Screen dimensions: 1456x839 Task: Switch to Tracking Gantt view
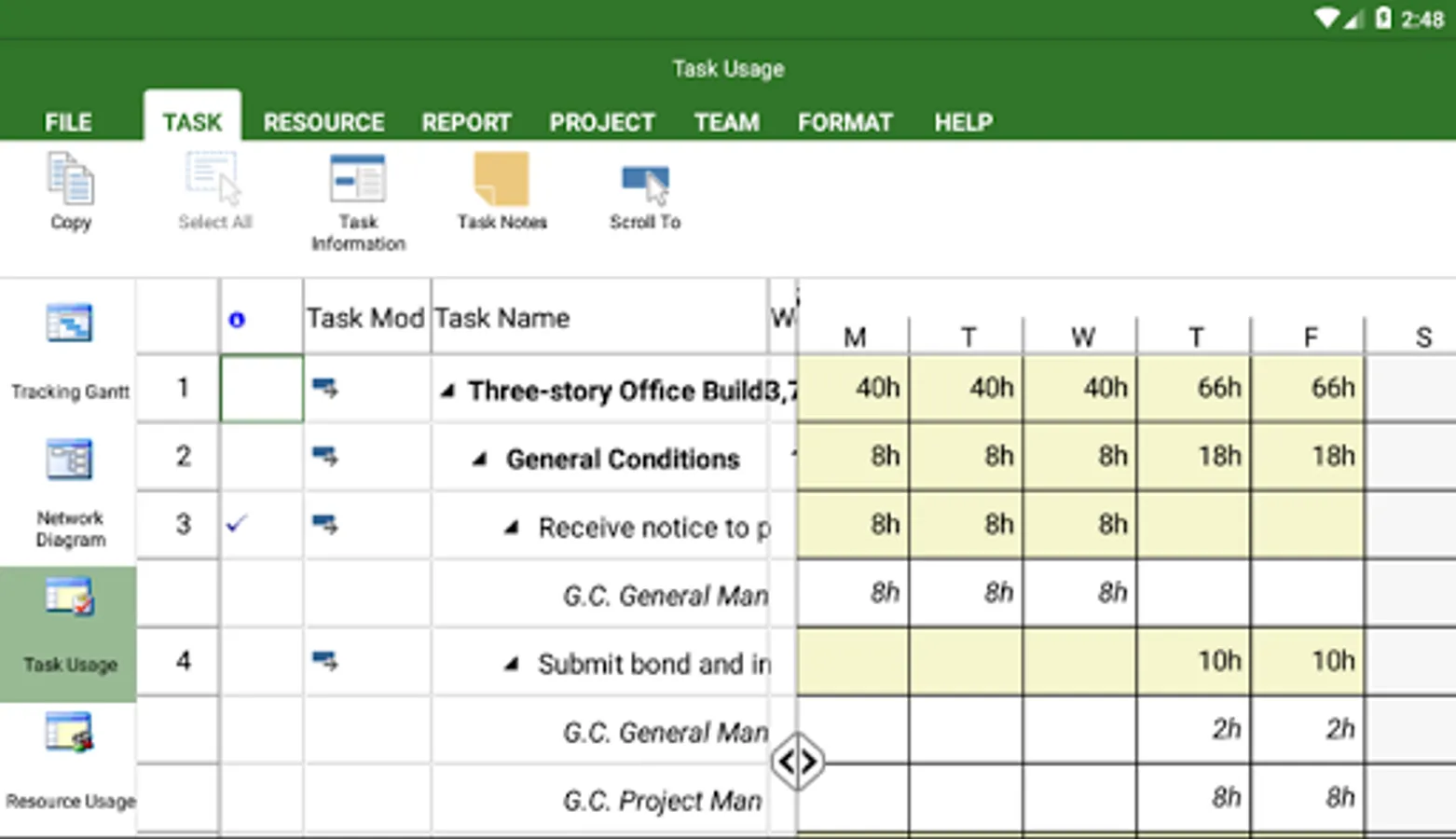70,323
